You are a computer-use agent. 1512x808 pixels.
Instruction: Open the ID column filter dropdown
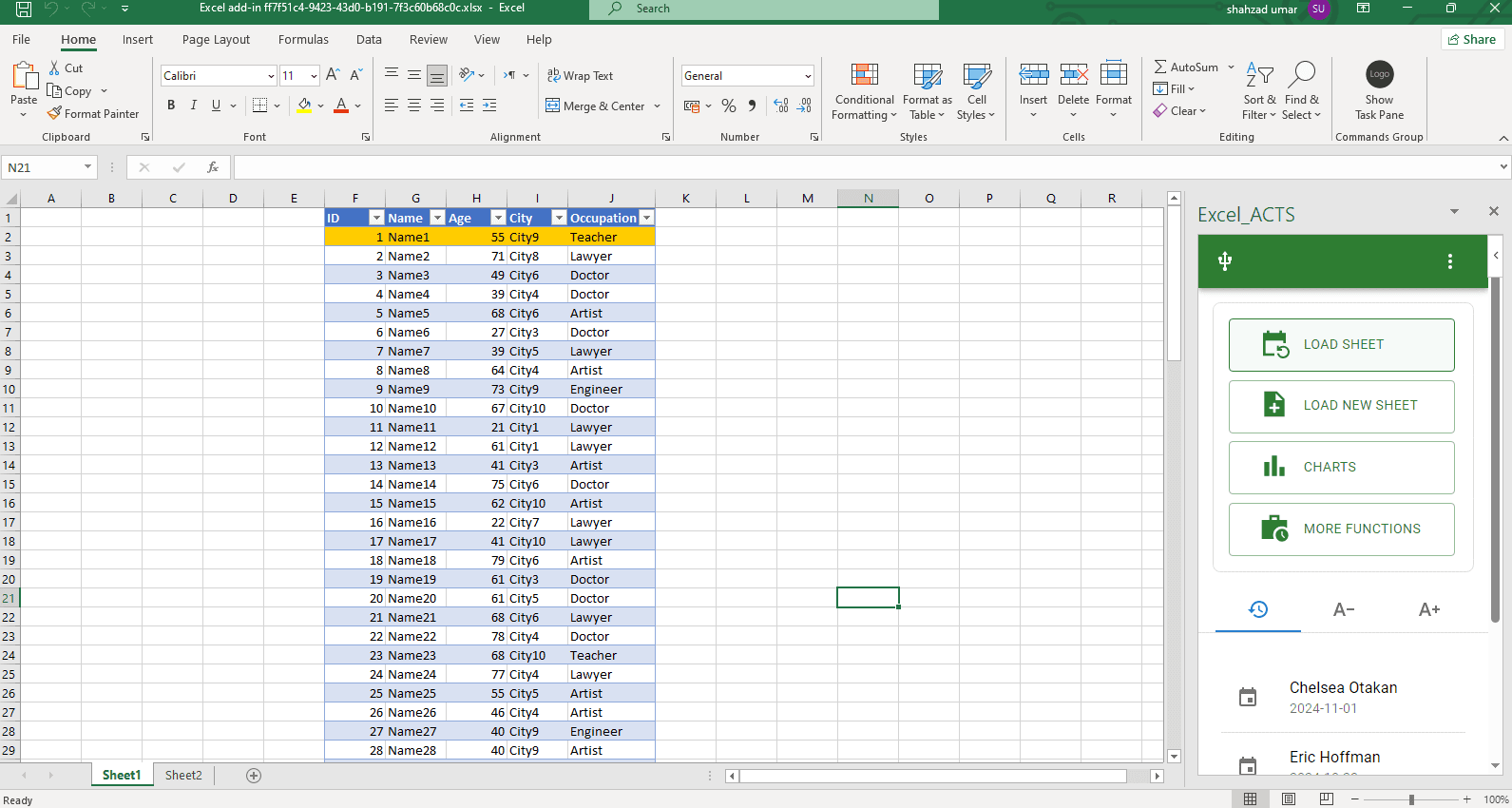point(376,218)
